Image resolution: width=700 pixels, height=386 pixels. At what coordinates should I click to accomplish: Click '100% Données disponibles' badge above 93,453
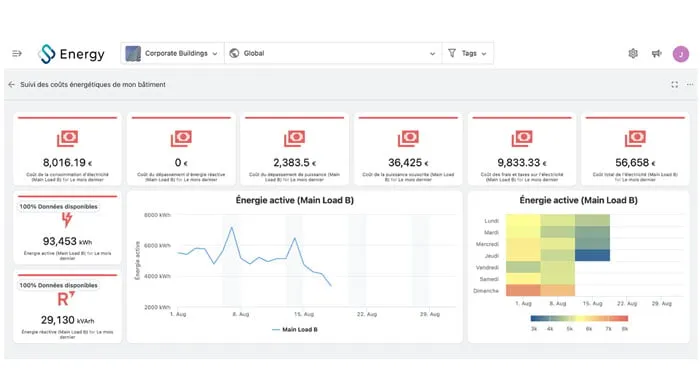[x=58, y=207]
